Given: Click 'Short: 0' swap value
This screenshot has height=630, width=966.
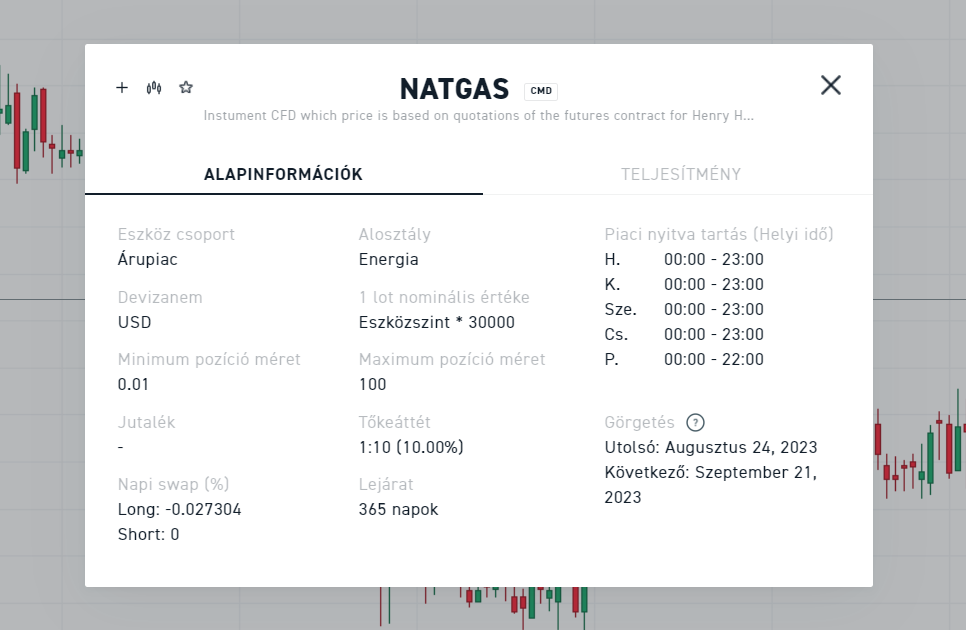Looking at the screenshot, I should [x=148, y=535].
